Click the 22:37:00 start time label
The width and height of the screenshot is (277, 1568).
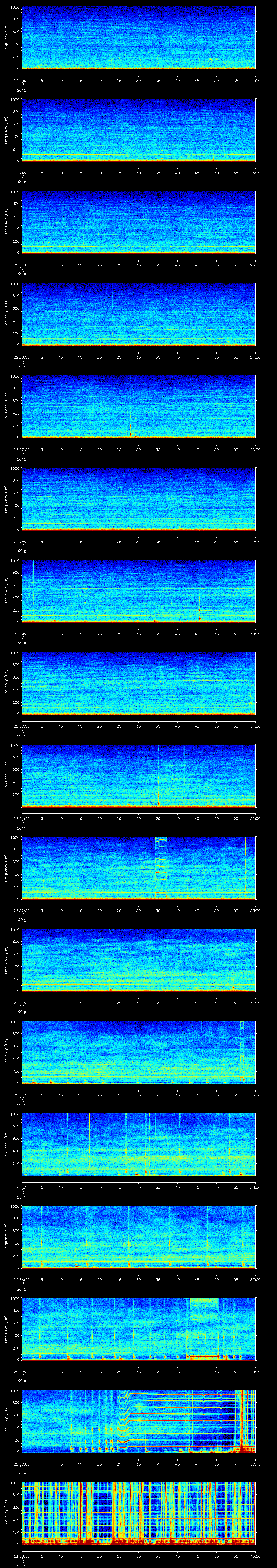coord(21,1372)
